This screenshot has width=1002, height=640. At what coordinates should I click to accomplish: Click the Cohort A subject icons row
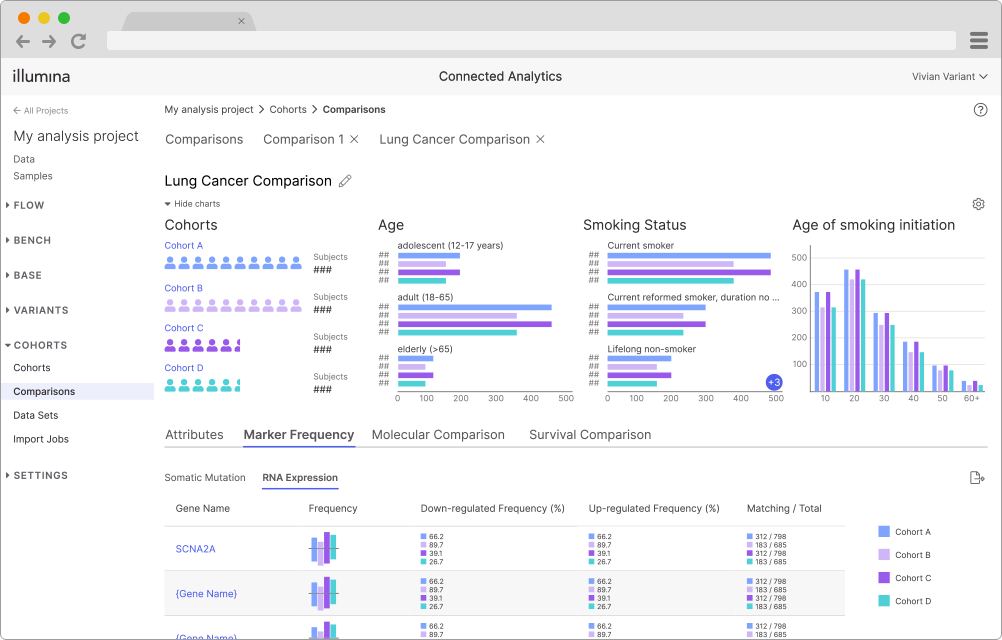233,263
